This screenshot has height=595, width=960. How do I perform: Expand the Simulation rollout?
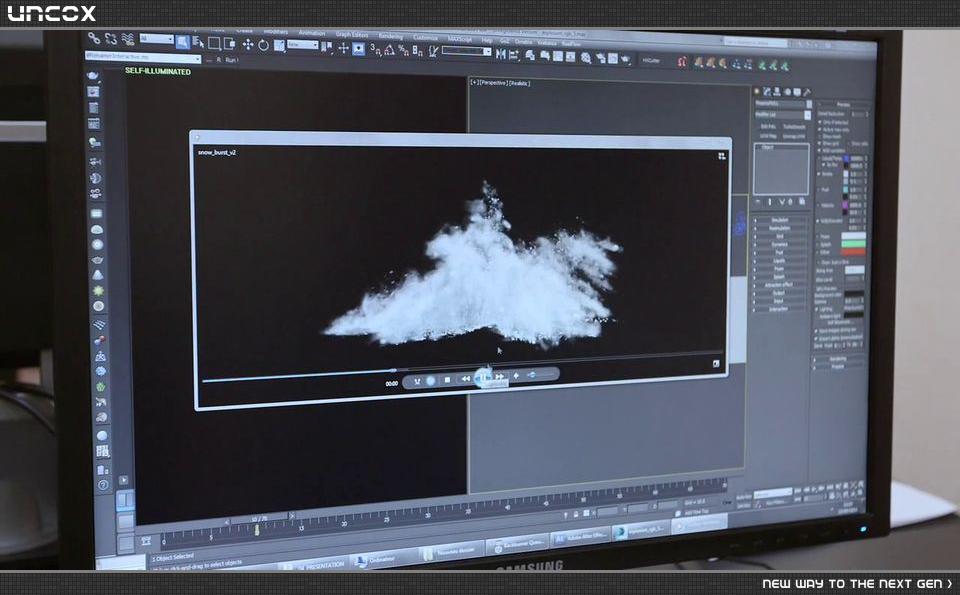780,220
